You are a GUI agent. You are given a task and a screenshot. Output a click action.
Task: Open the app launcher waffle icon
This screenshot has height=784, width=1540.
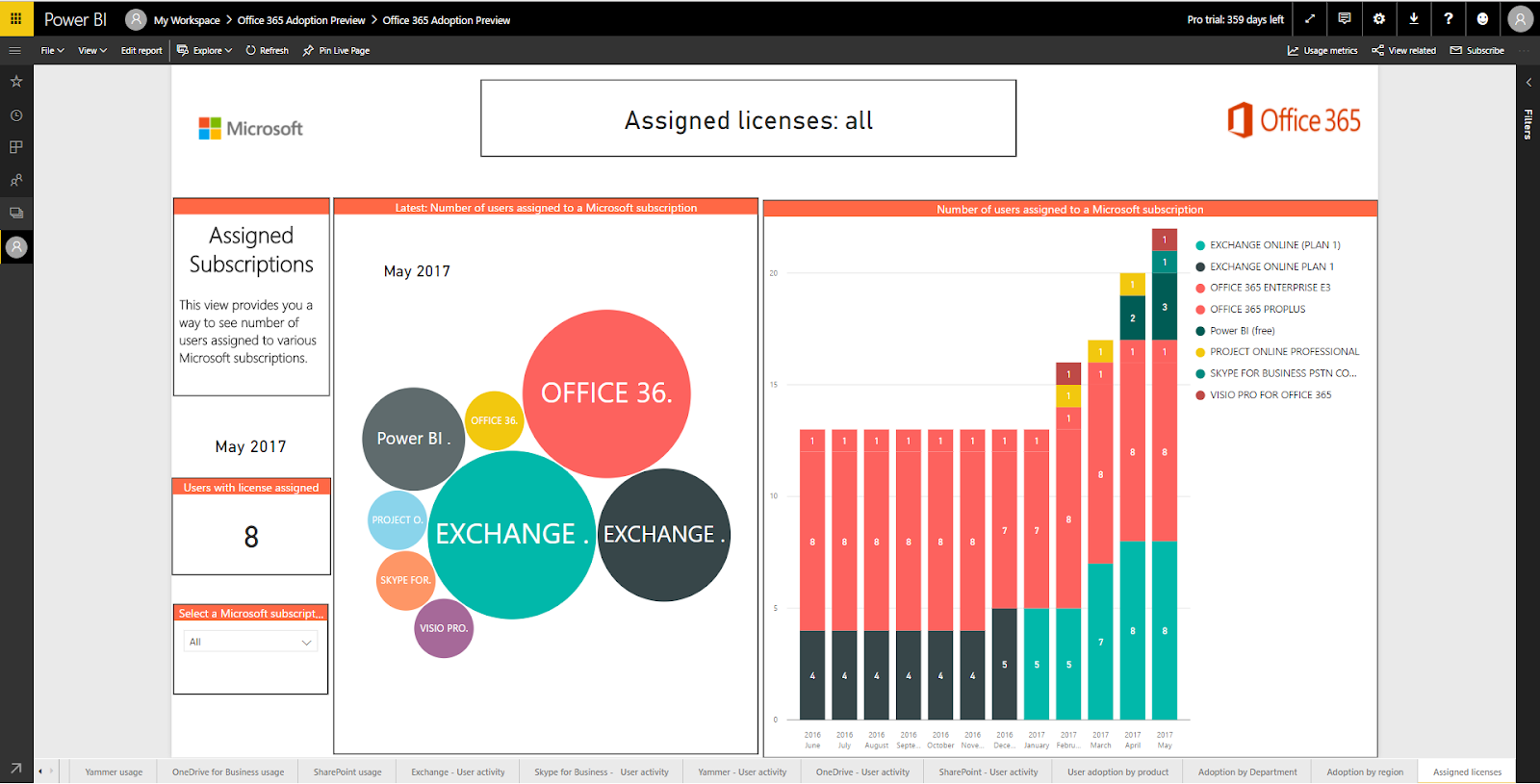point(15,18)
